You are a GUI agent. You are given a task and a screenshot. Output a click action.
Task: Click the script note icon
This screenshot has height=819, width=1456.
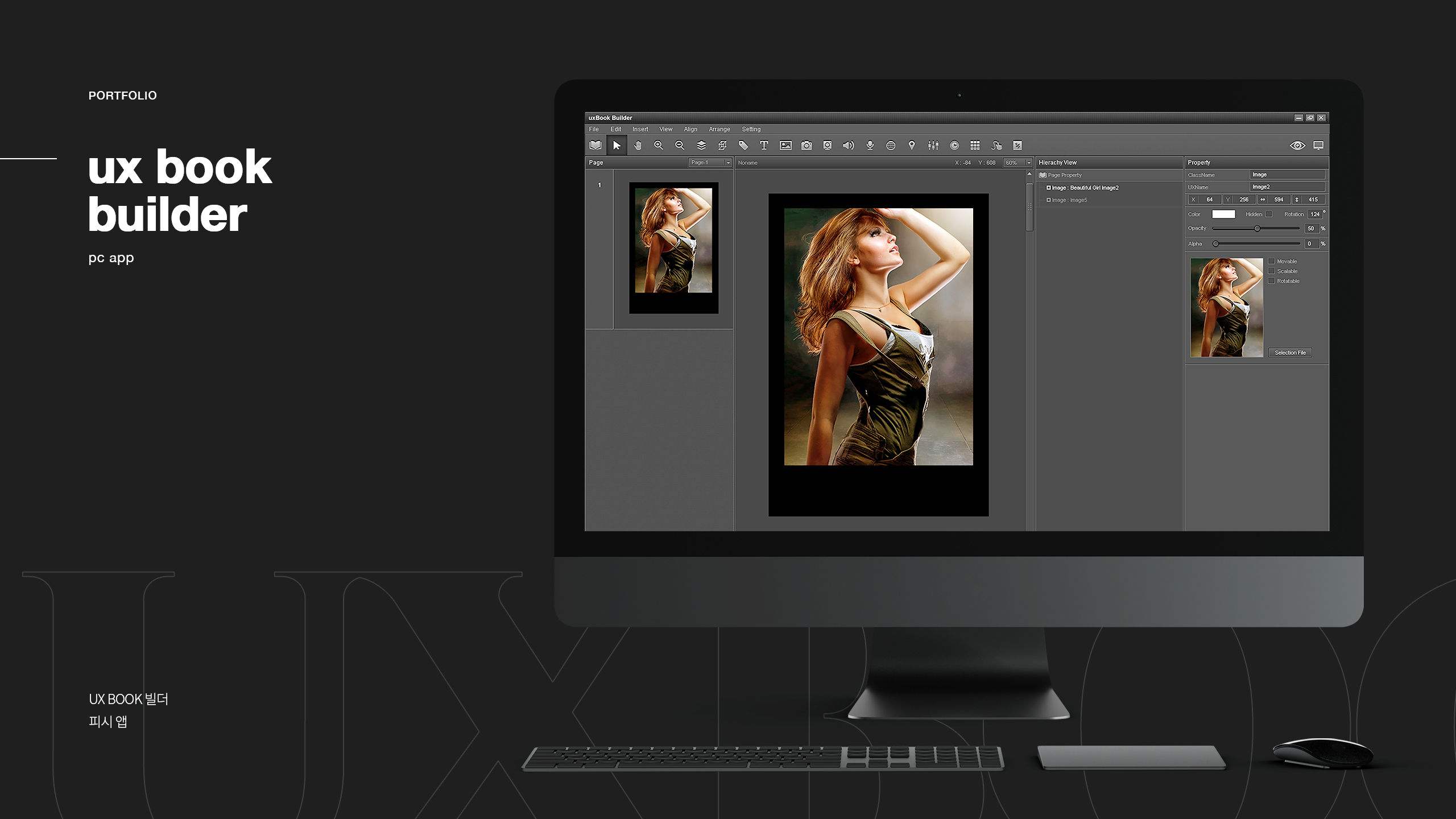coord(1017,146)
